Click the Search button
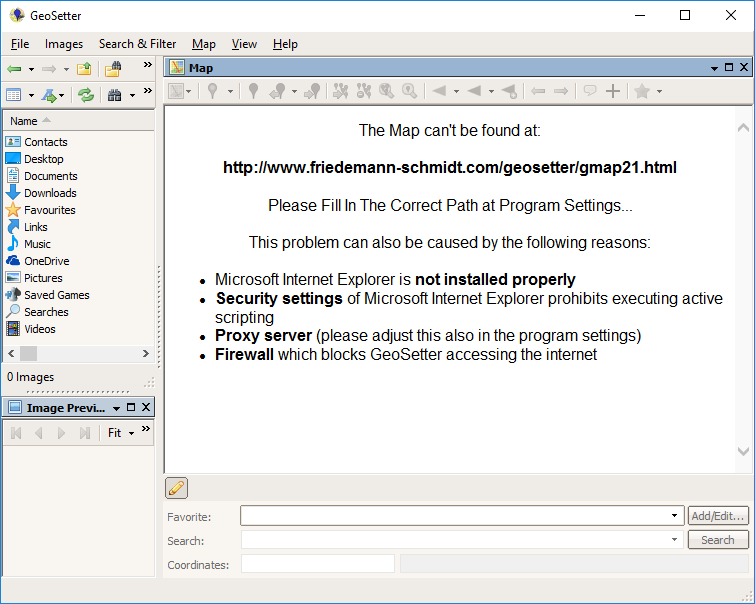Image resolution: width=755 pixels, height=604 pixels. pos(718,539)
